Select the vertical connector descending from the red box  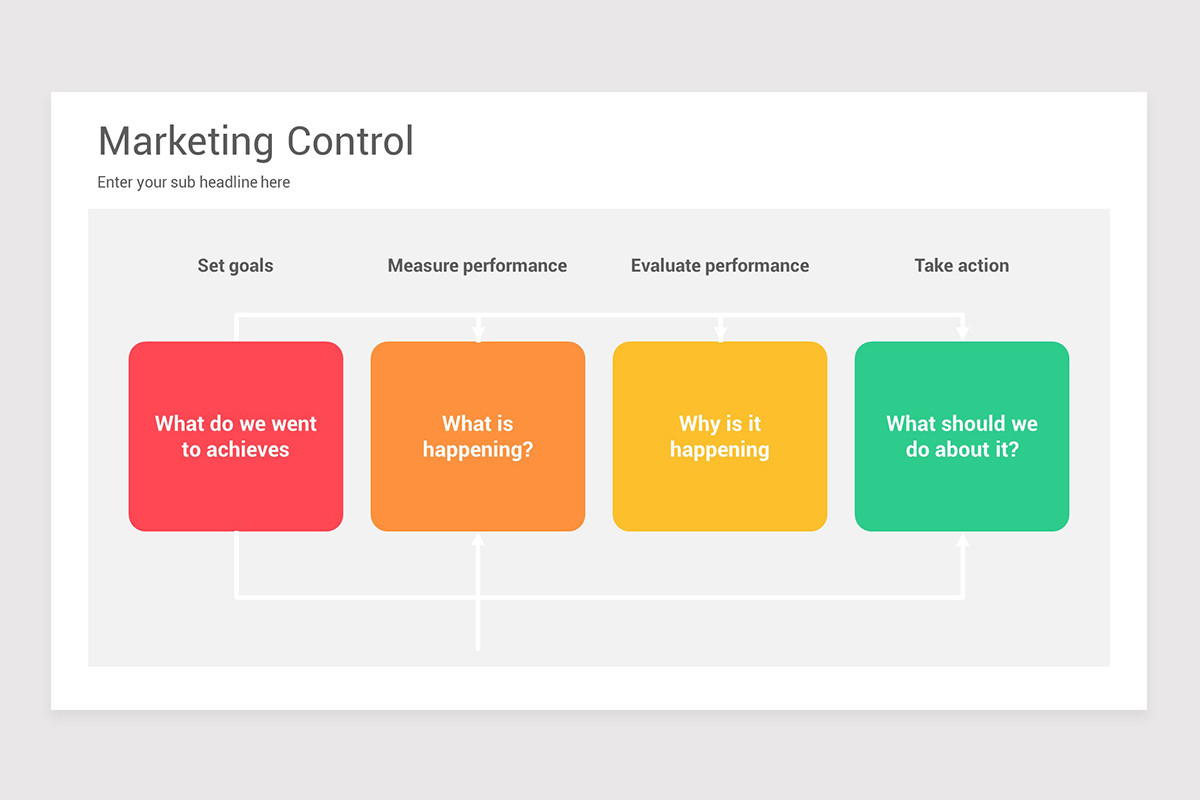236,565
